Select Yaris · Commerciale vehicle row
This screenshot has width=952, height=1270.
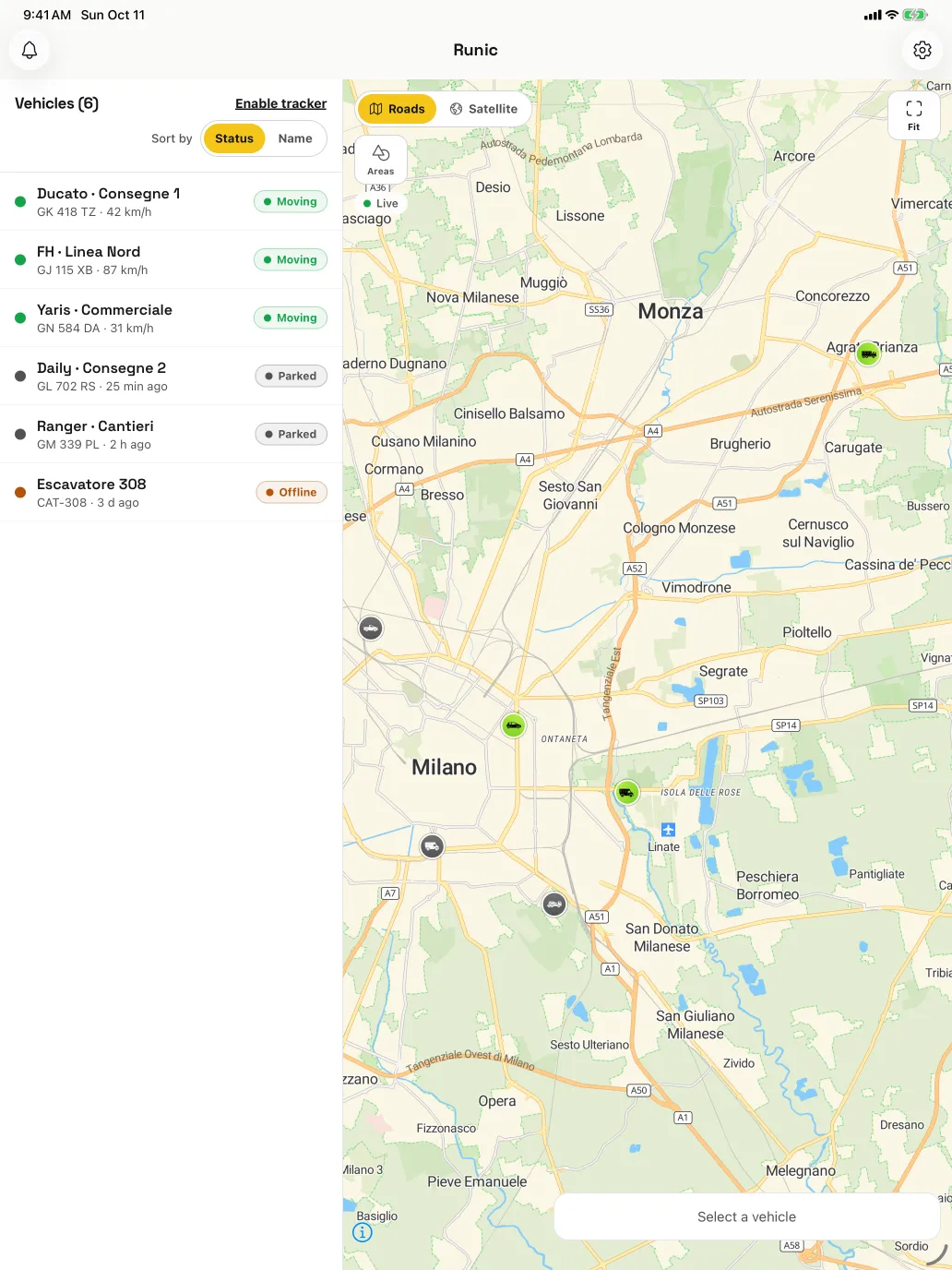point(171,317)
